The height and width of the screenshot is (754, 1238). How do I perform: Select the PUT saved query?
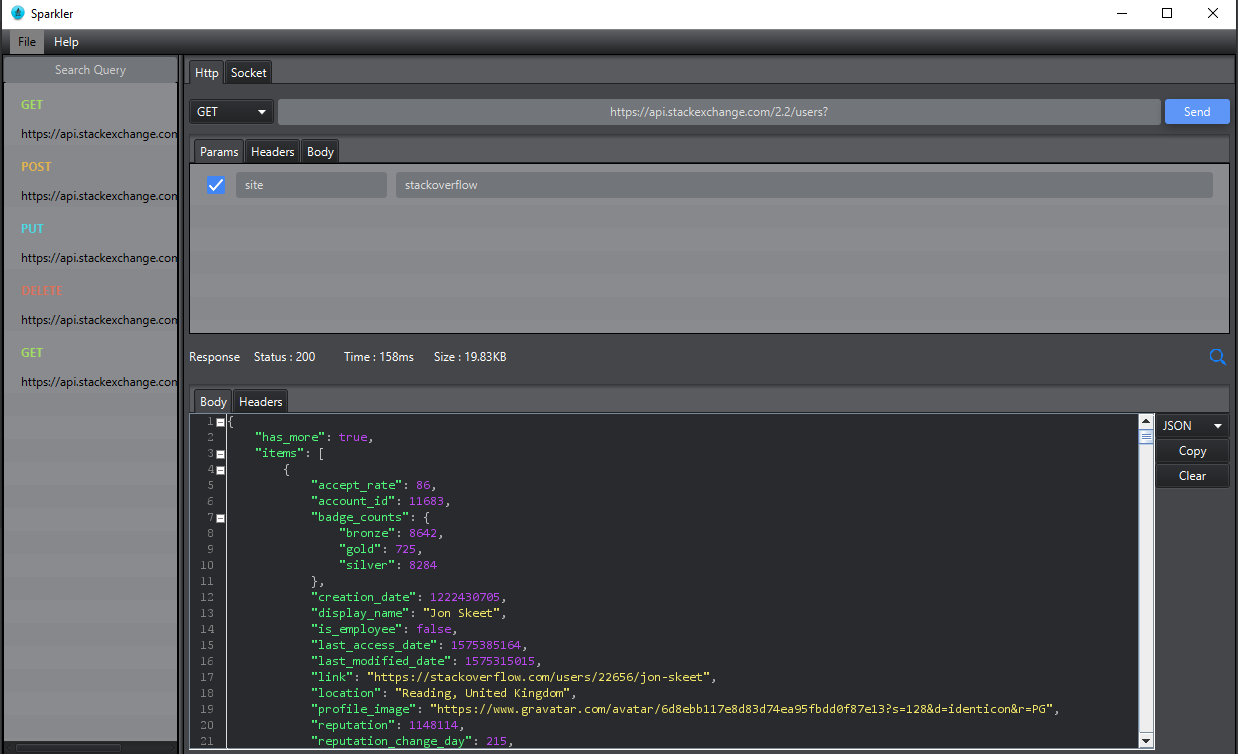[90, 243]
